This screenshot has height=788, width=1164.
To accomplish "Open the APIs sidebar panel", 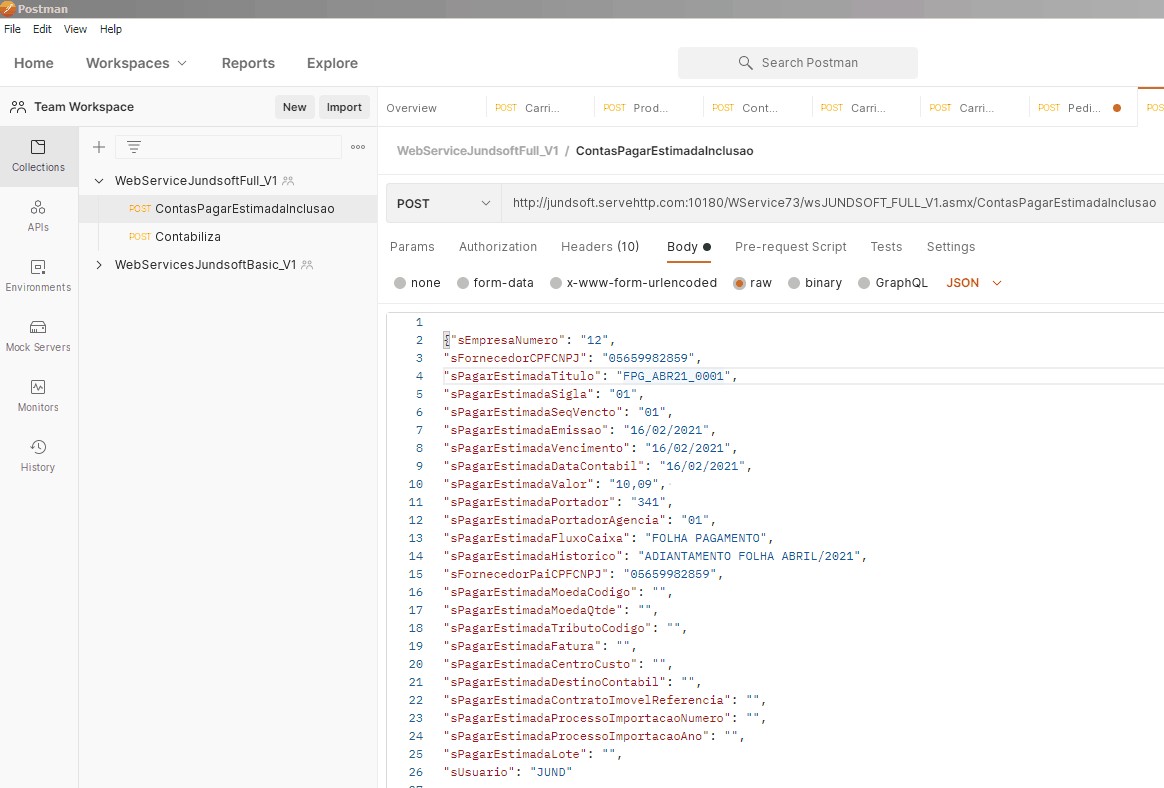I will (x=38, y=216).
